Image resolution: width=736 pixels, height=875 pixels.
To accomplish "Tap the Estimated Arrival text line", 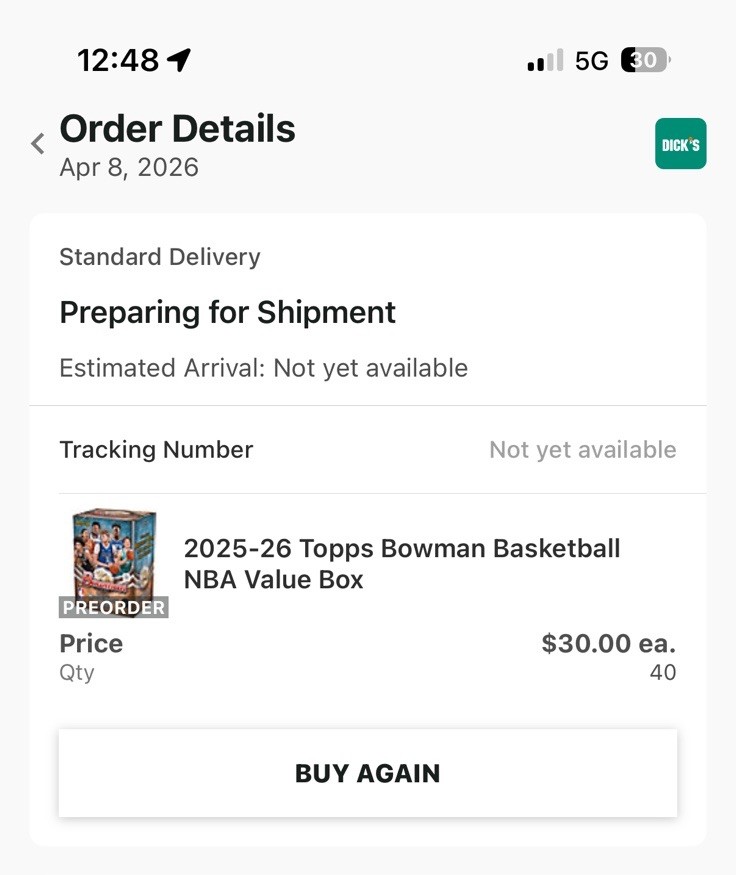I will click(263, 368).
